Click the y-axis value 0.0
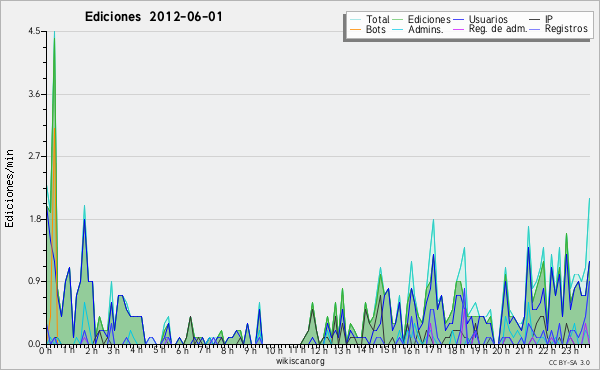Image resolution: width=600 pixels, height=370 pixels. click(x=34, y=344)
